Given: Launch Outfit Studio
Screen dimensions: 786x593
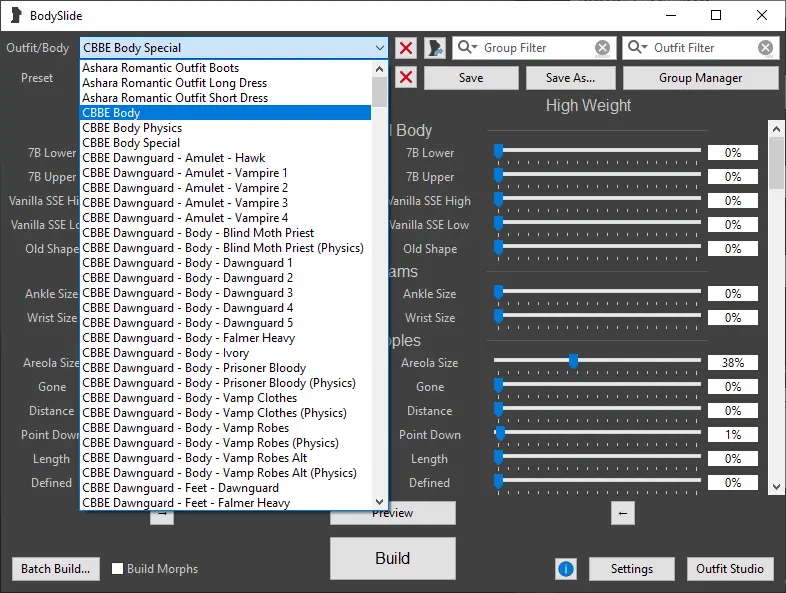Looking at the screenshot, I should 730,569.
